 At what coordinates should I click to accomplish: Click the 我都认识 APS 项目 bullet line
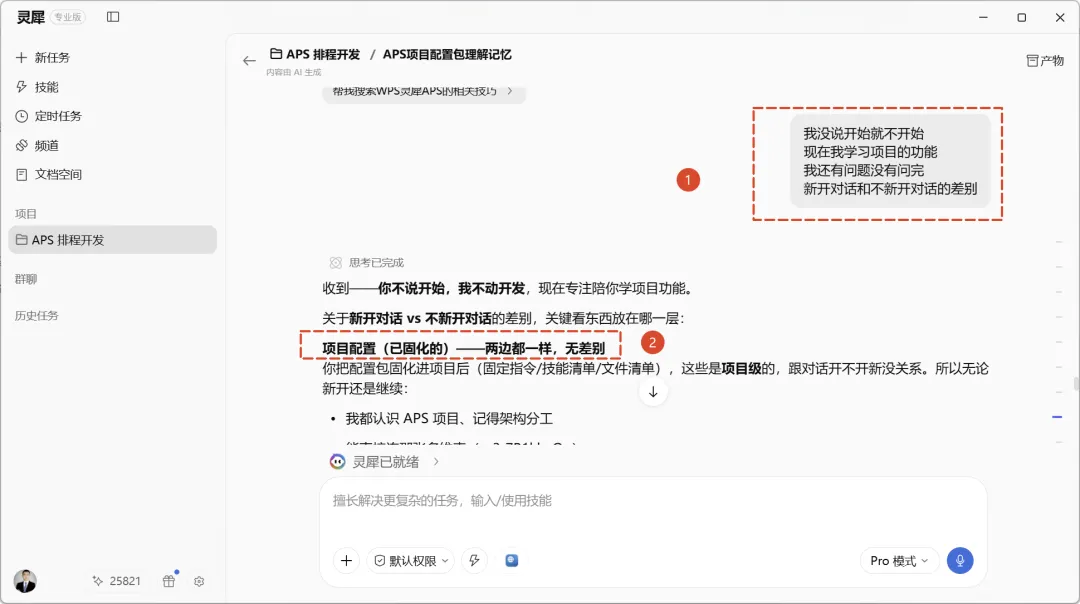tap(448, 419)
